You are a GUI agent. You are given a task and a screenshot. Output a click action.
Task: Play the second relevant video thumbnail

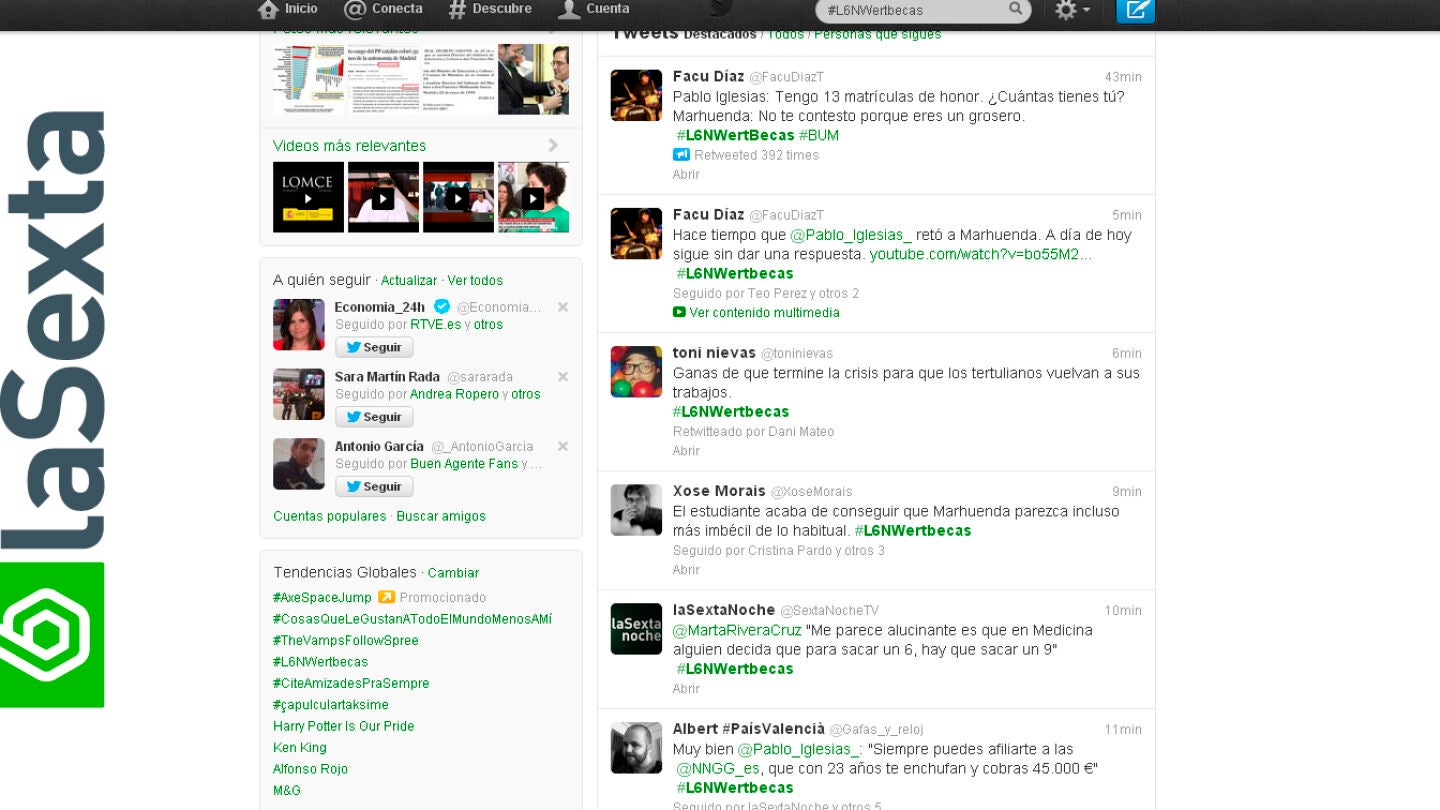point(383,197)
